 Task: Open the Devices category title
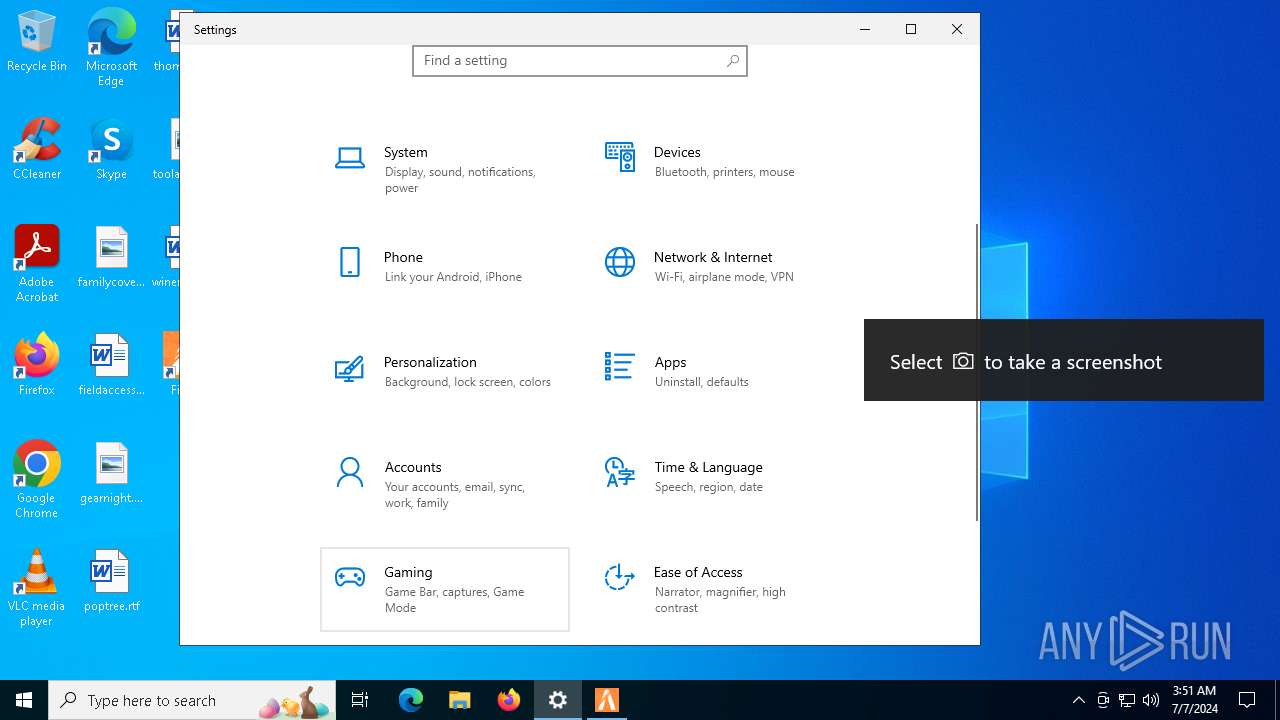click(x=677, y=152)
